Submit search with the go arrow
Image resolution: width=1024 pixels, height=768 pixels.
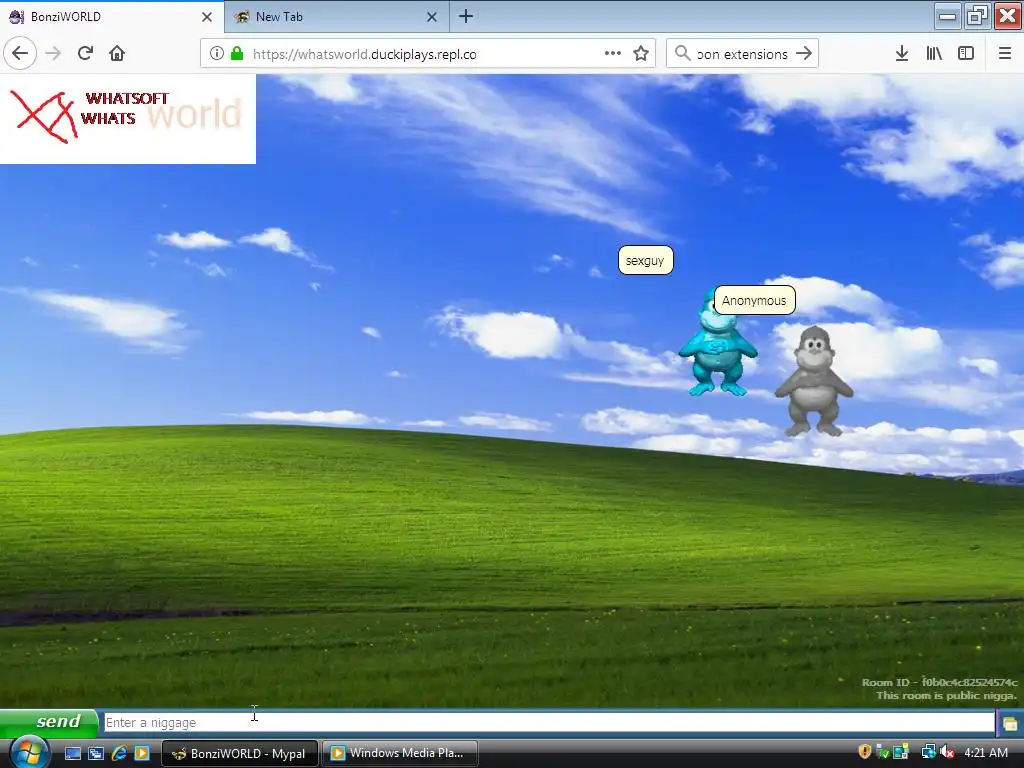click(x=804, y=54)
